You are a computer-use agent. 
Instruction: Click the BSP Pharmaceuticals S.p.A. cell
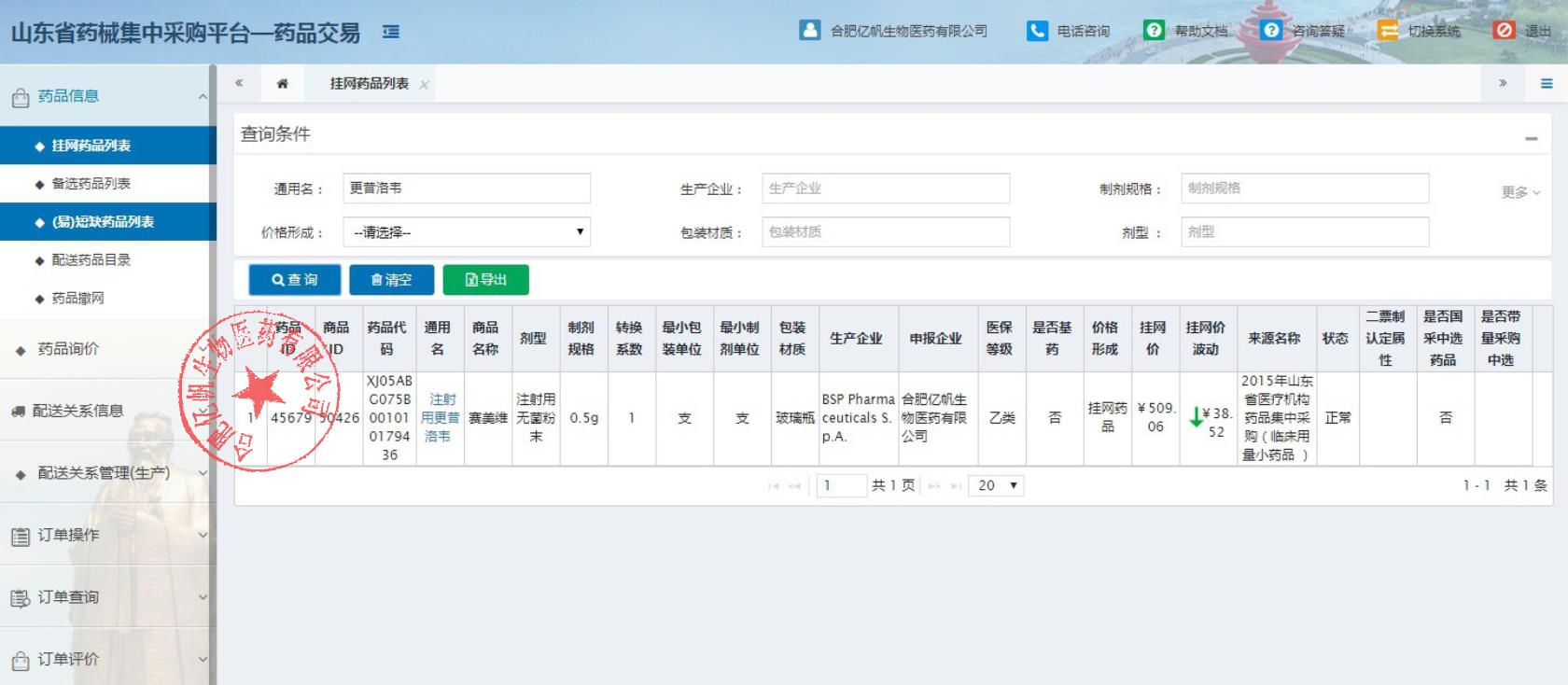tap(857, 417)
